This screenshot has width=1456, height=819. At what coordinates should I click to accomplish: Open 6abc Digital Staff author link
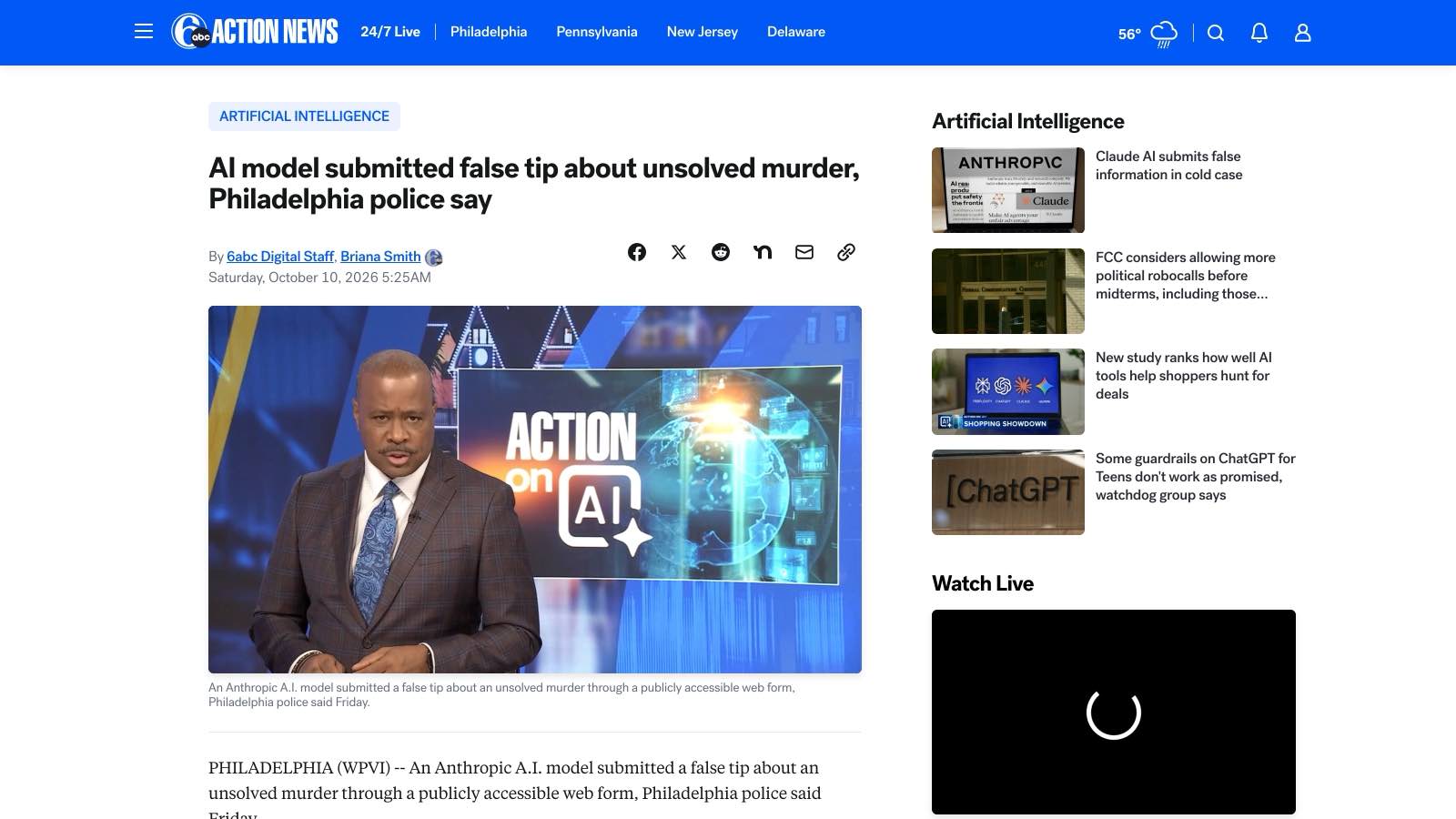(280, 257)
